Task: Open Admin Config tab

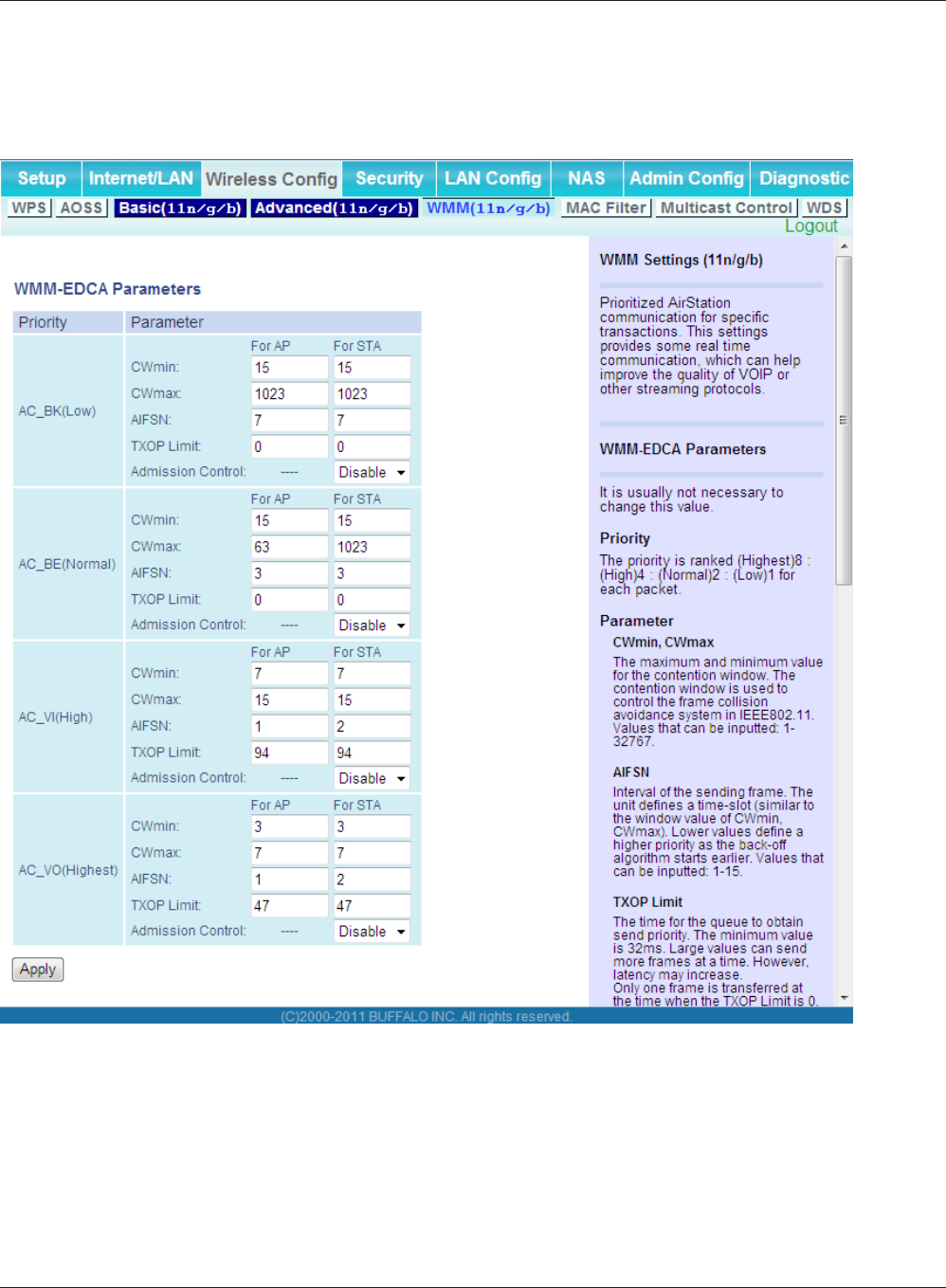Action: click(686, 178)
